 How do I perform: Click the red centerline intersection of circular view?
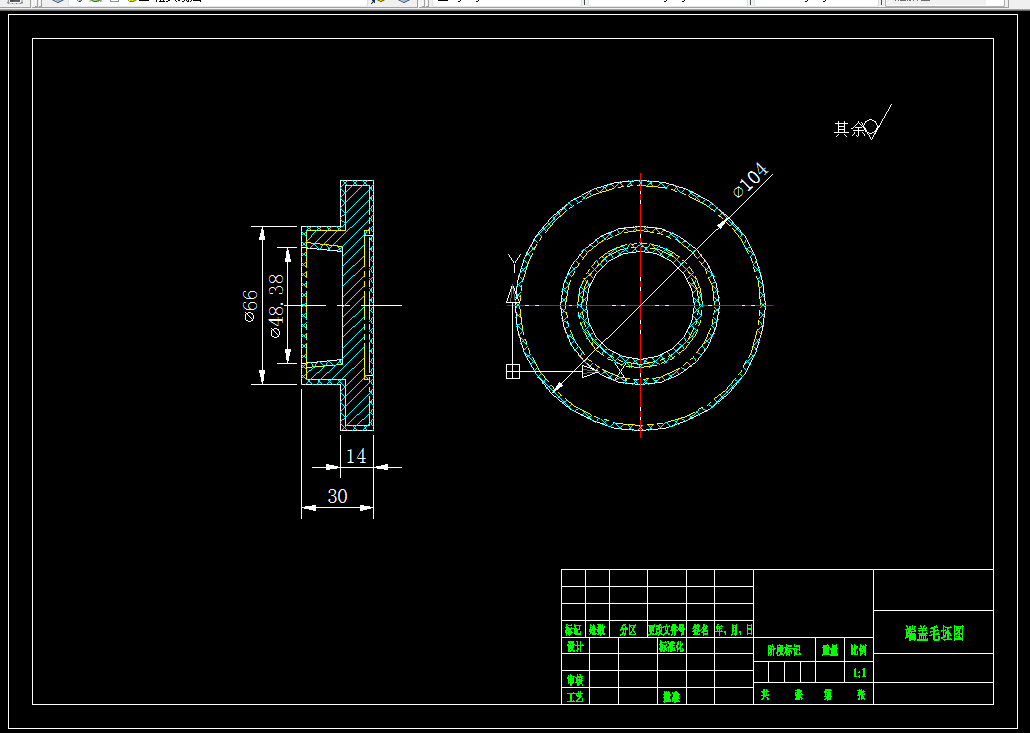pyautogui.click(x=640, y=305)
